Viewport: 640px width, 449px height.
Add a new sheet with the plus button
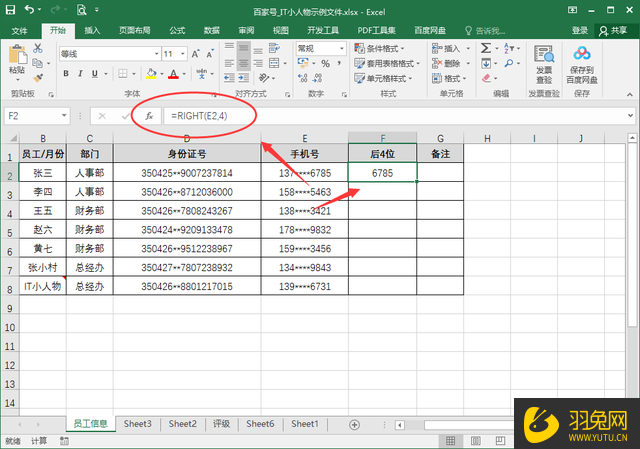pos(354,425)
